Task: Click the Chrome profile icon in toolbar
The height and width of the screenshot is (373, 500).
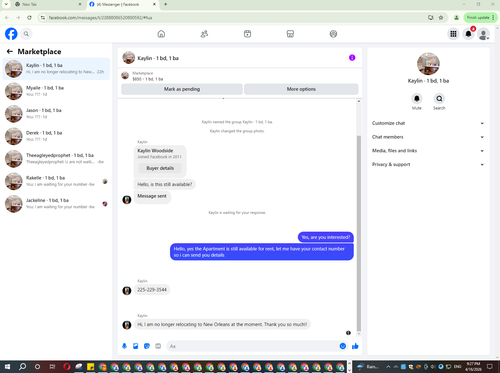Action: [x=456, y=17]
